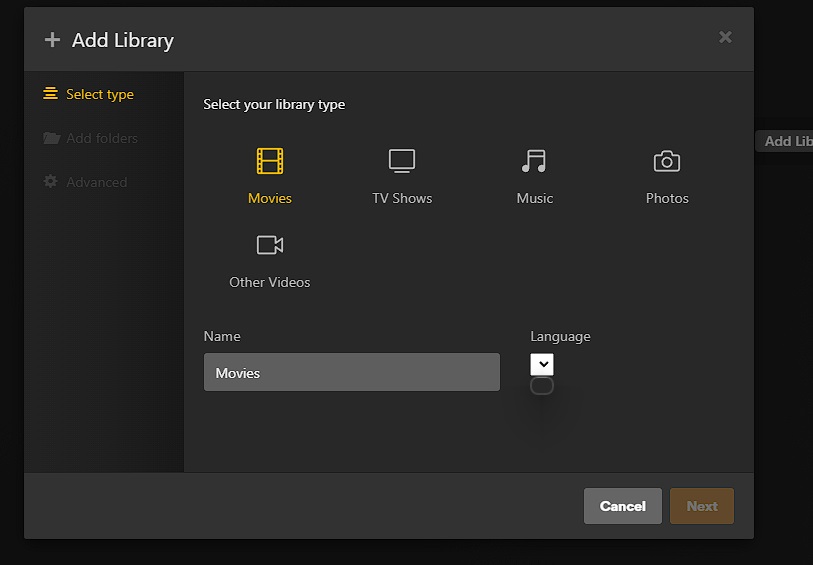Click the Name field containing Movies
813x565 pixels.
pos(352,372)
